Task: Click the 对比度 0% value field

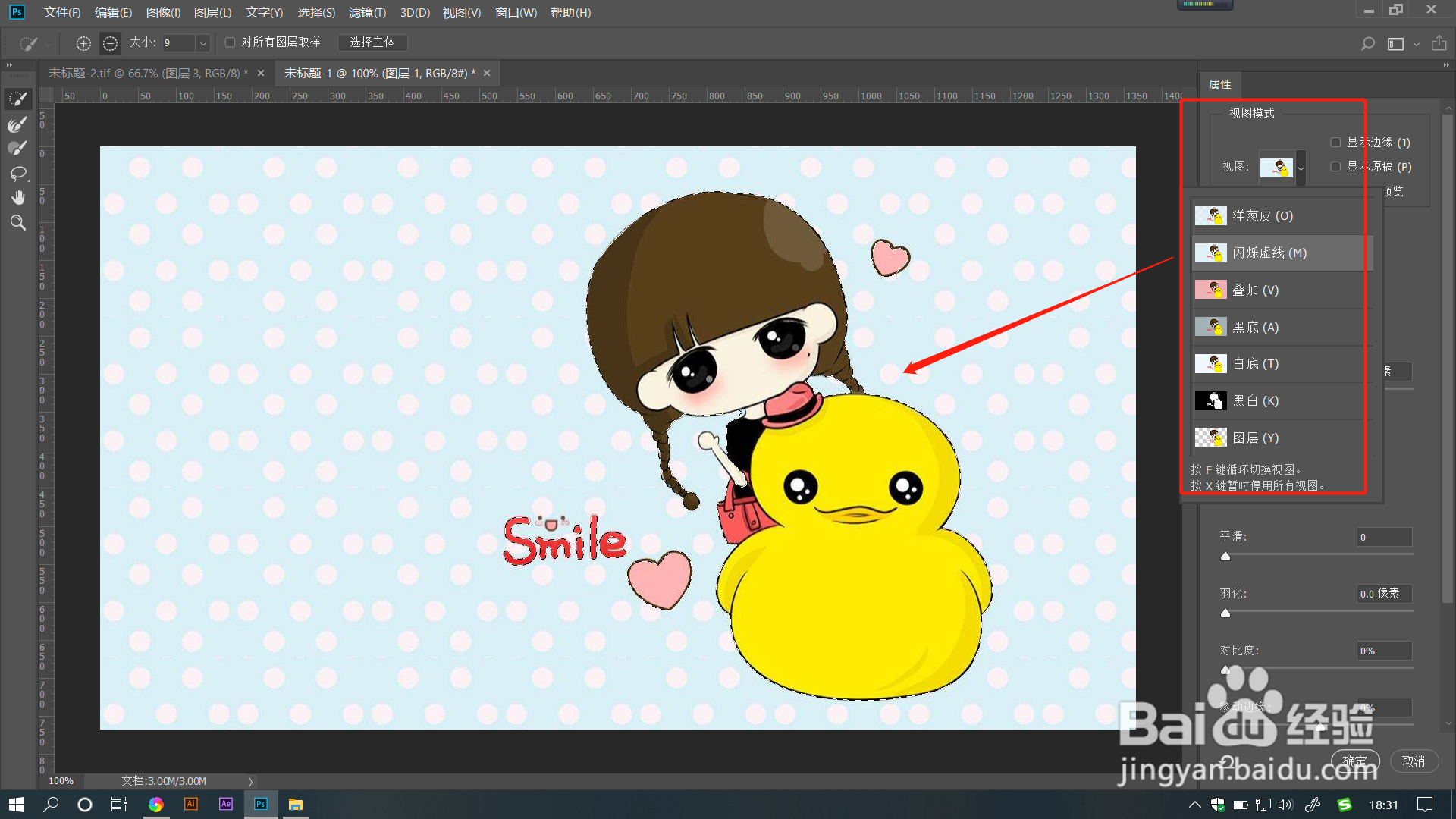Action: tap(1385, 651)
